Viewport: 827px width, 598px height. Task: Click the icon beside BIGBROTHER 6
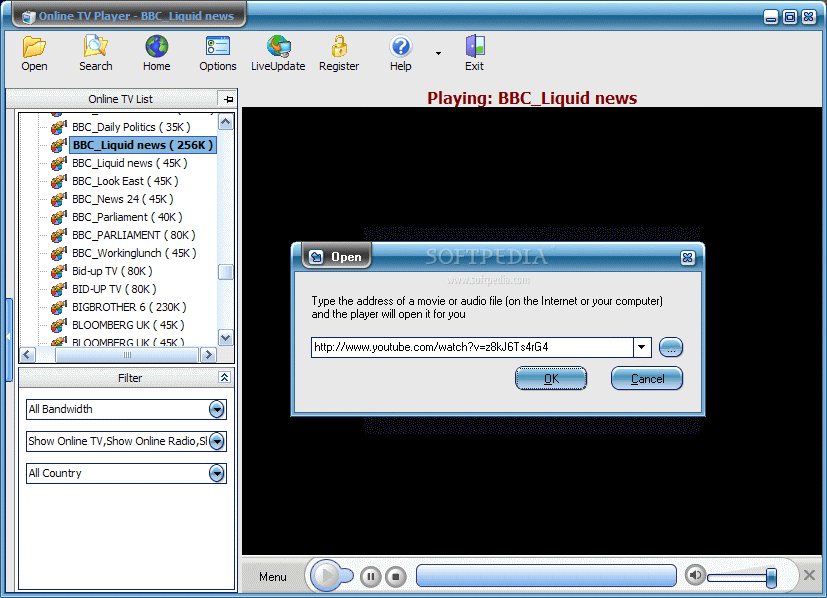click(x=59, y=307)
